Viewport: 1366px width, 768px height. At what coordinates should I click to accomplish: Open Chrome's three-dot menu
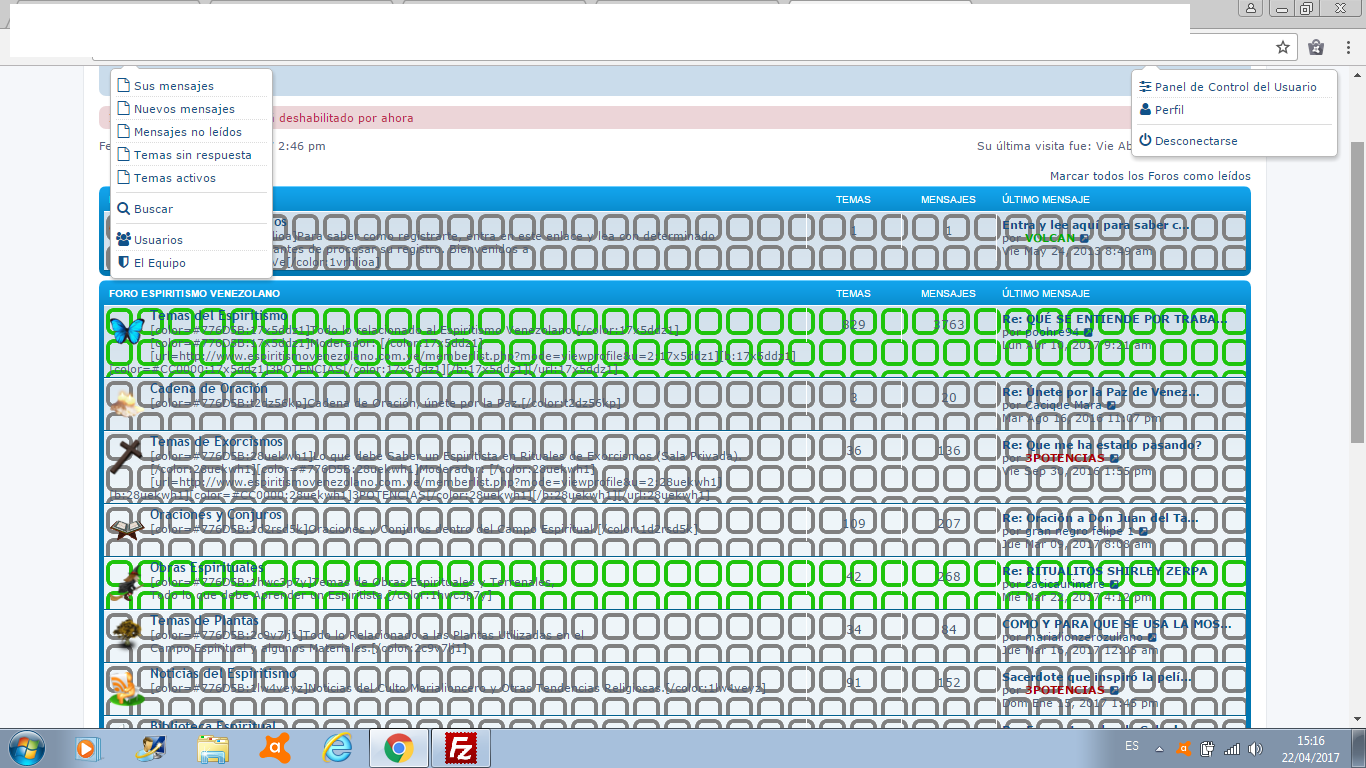click(1346, 47)
